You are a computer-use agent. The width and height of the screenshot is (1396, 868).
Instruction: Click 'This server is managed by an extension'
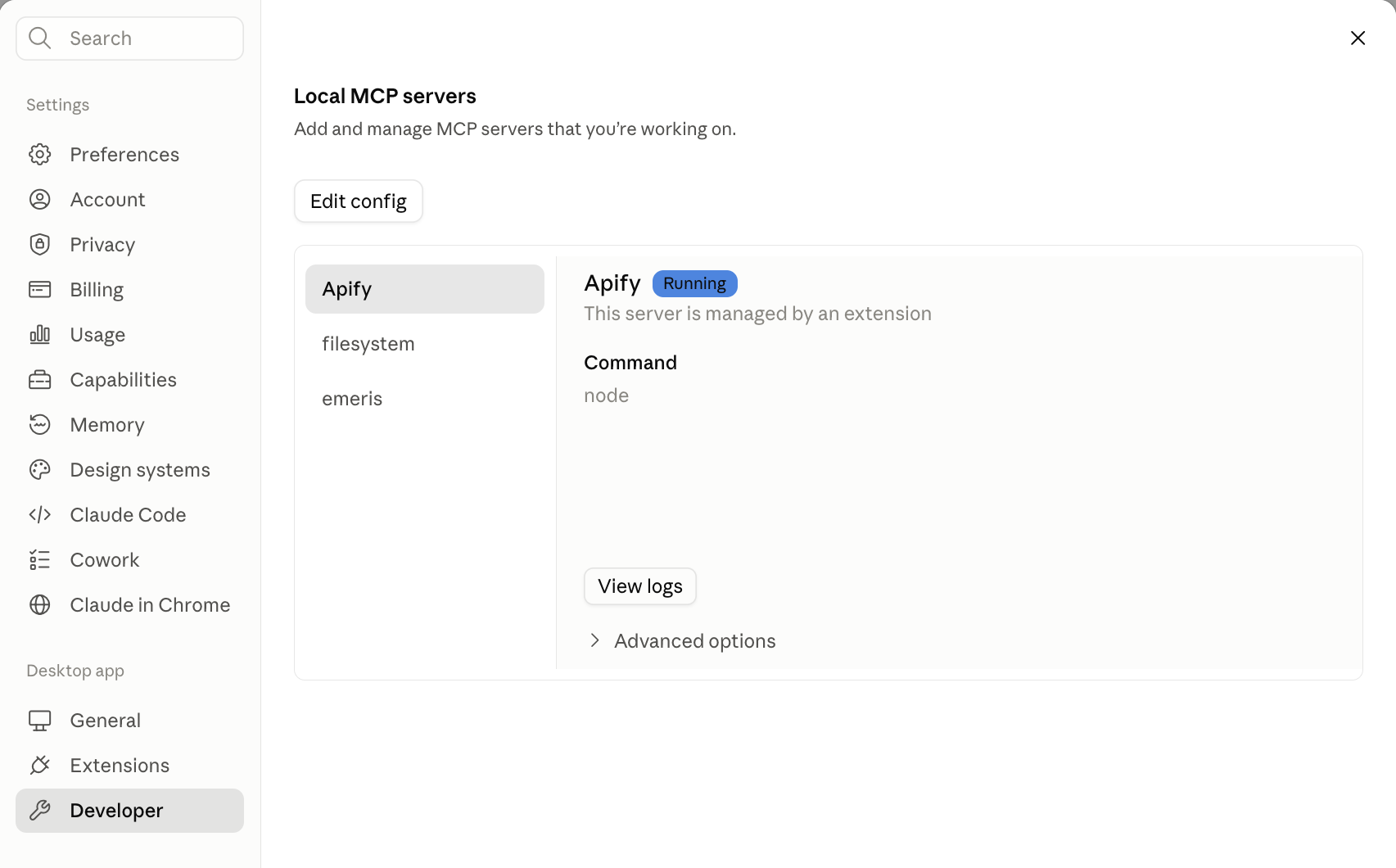(x=757, y=314)
